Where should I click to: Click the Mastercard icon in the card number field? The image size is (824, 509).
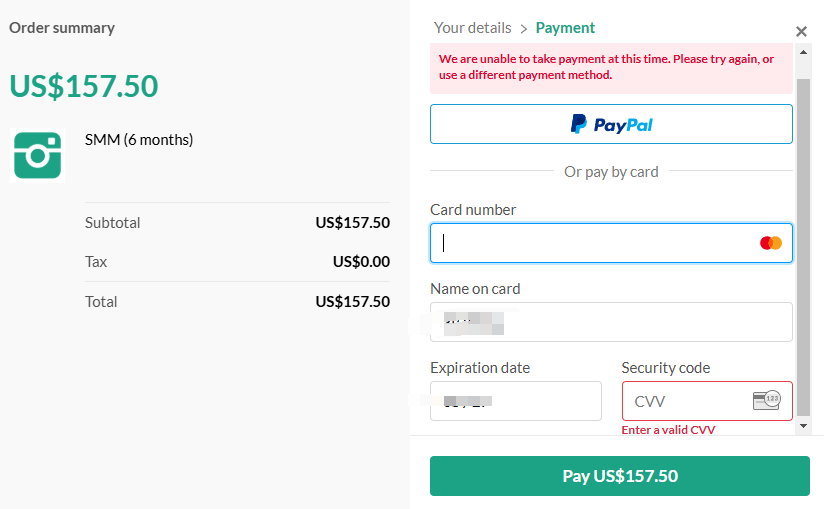(x=770, y=243)
